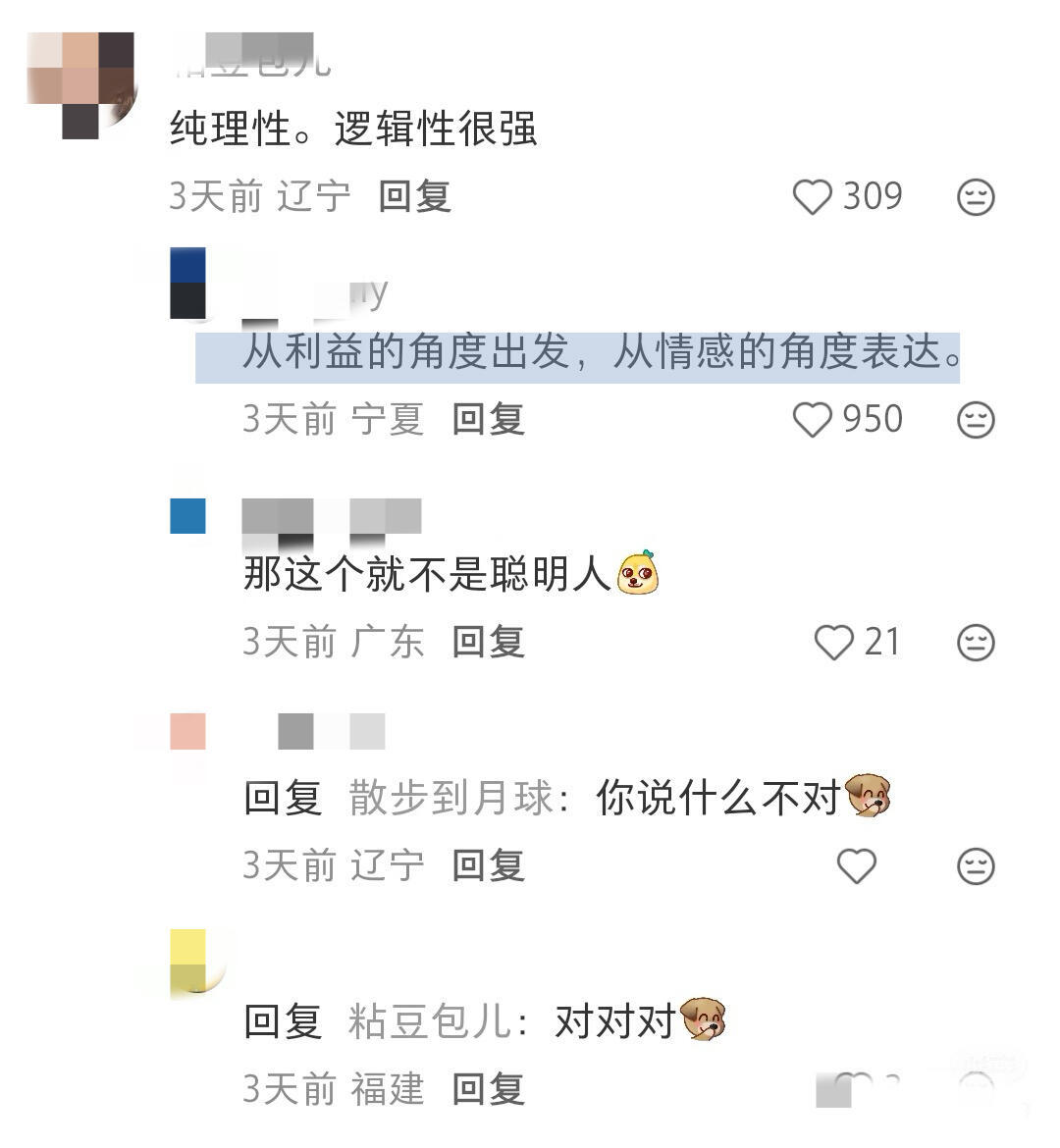Like the 那这个就不是聪明人 comment heart
The image size is (1060, 1148).
834,643
